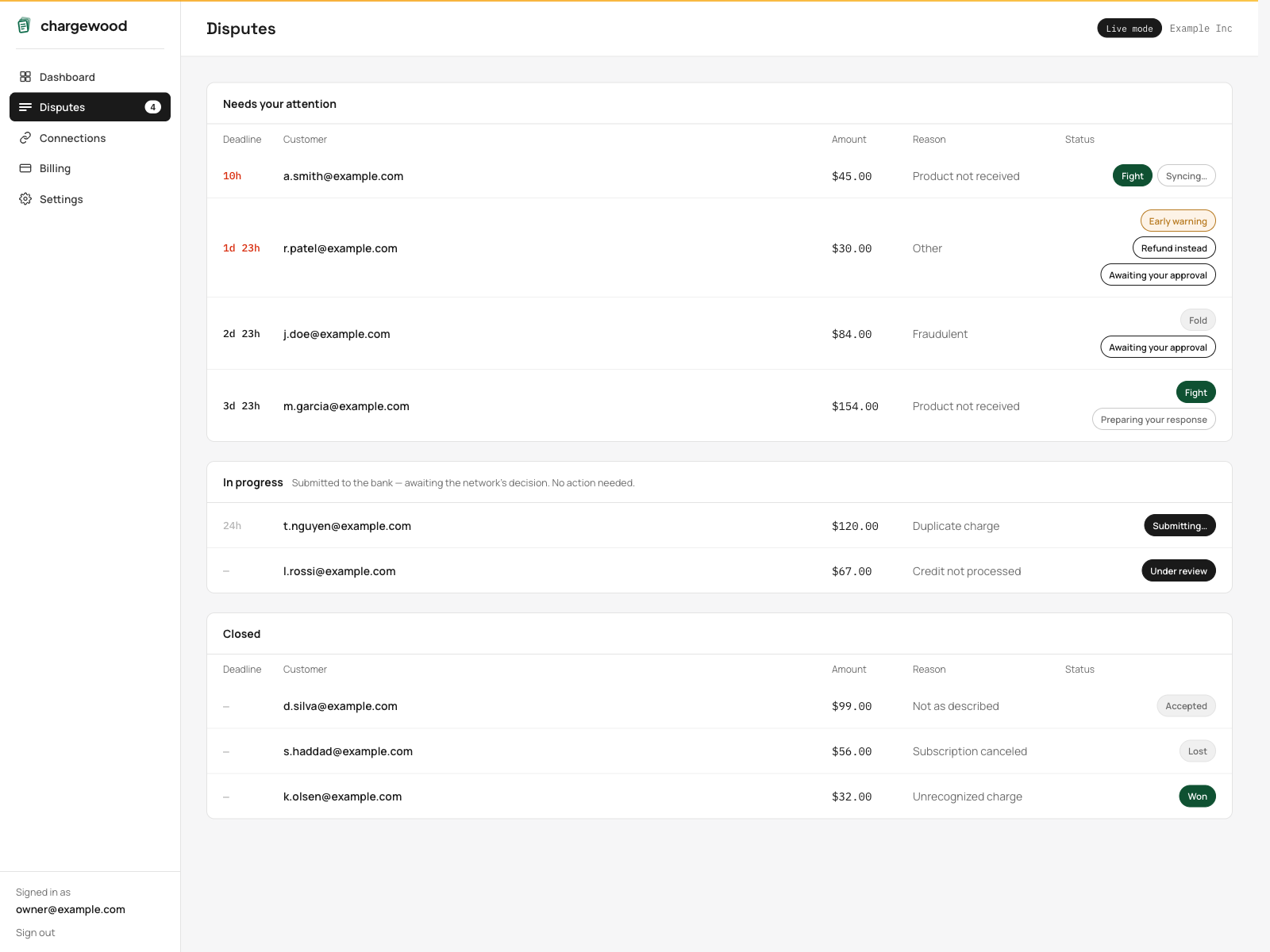
Task: Click the Refund instead pill
Action: click(1174, 248)
